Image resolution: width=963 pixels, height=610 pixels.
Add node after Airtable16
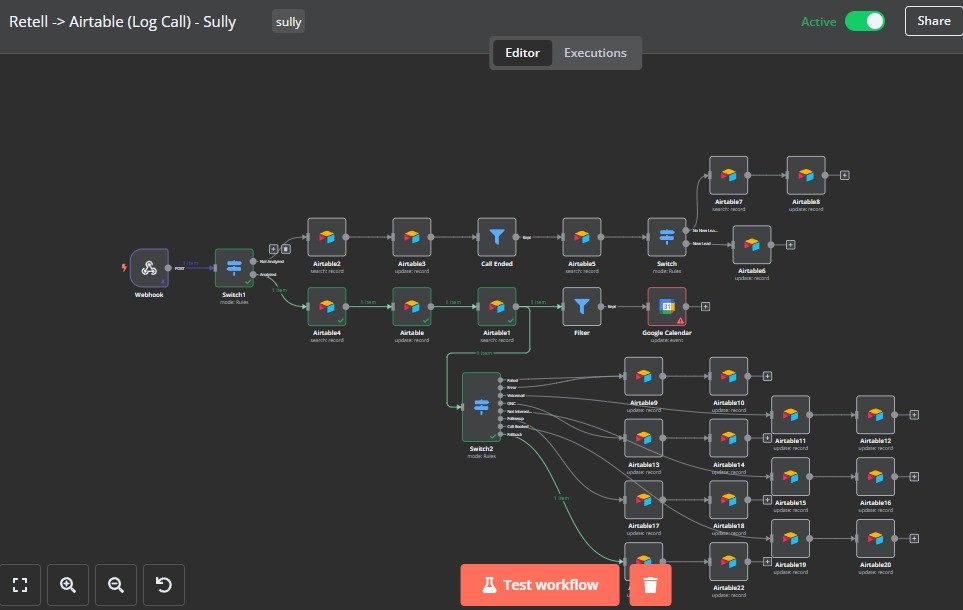[x=914, y=477]
